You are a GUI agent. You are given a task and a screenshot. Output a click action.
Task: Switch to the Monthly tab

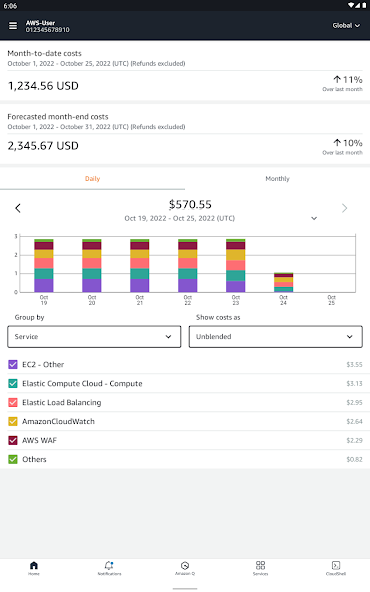[278, 179]
